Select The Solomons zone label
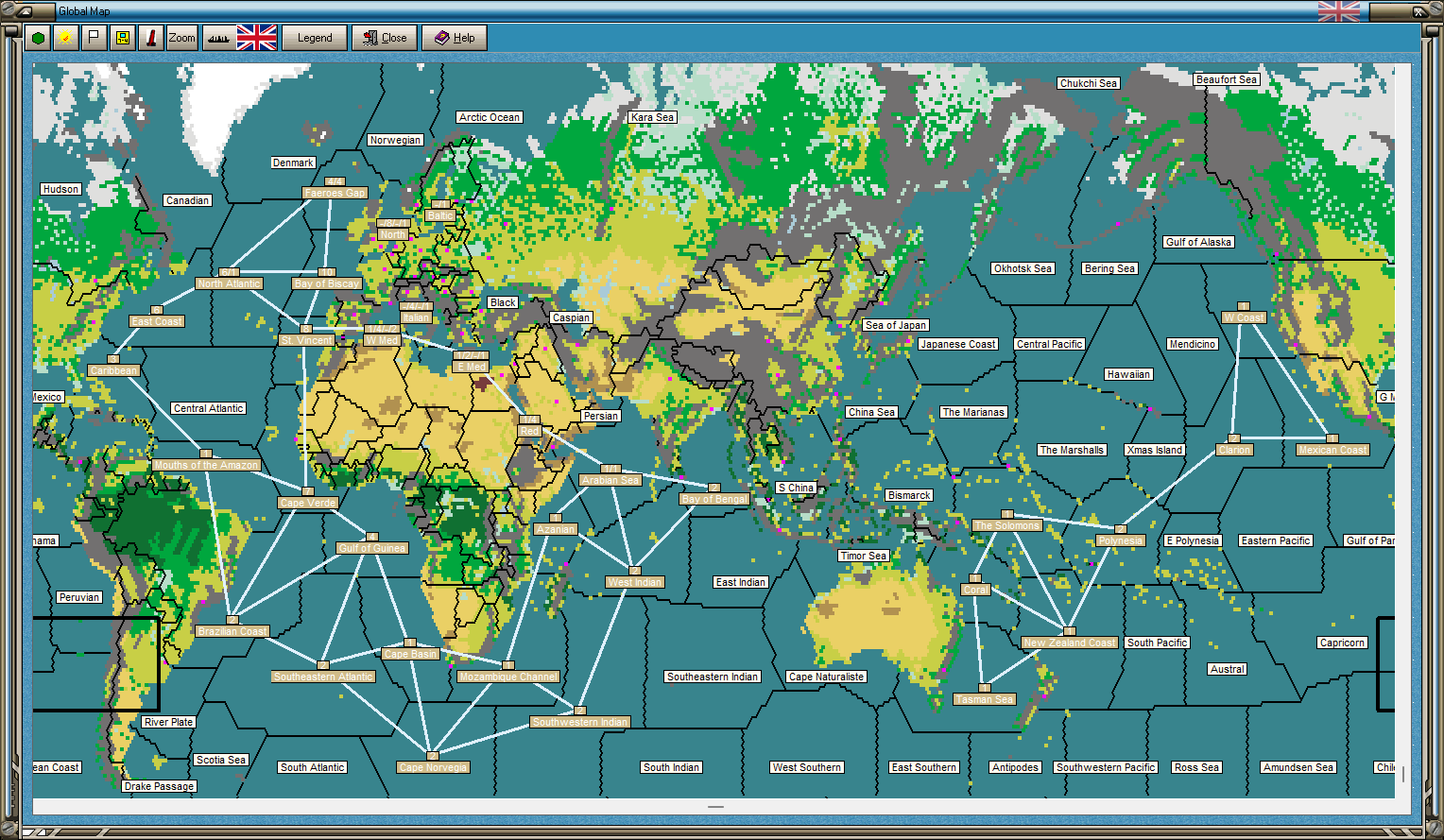The width and height of the screenshot is (1444, 840). (x=1007, y=525)
